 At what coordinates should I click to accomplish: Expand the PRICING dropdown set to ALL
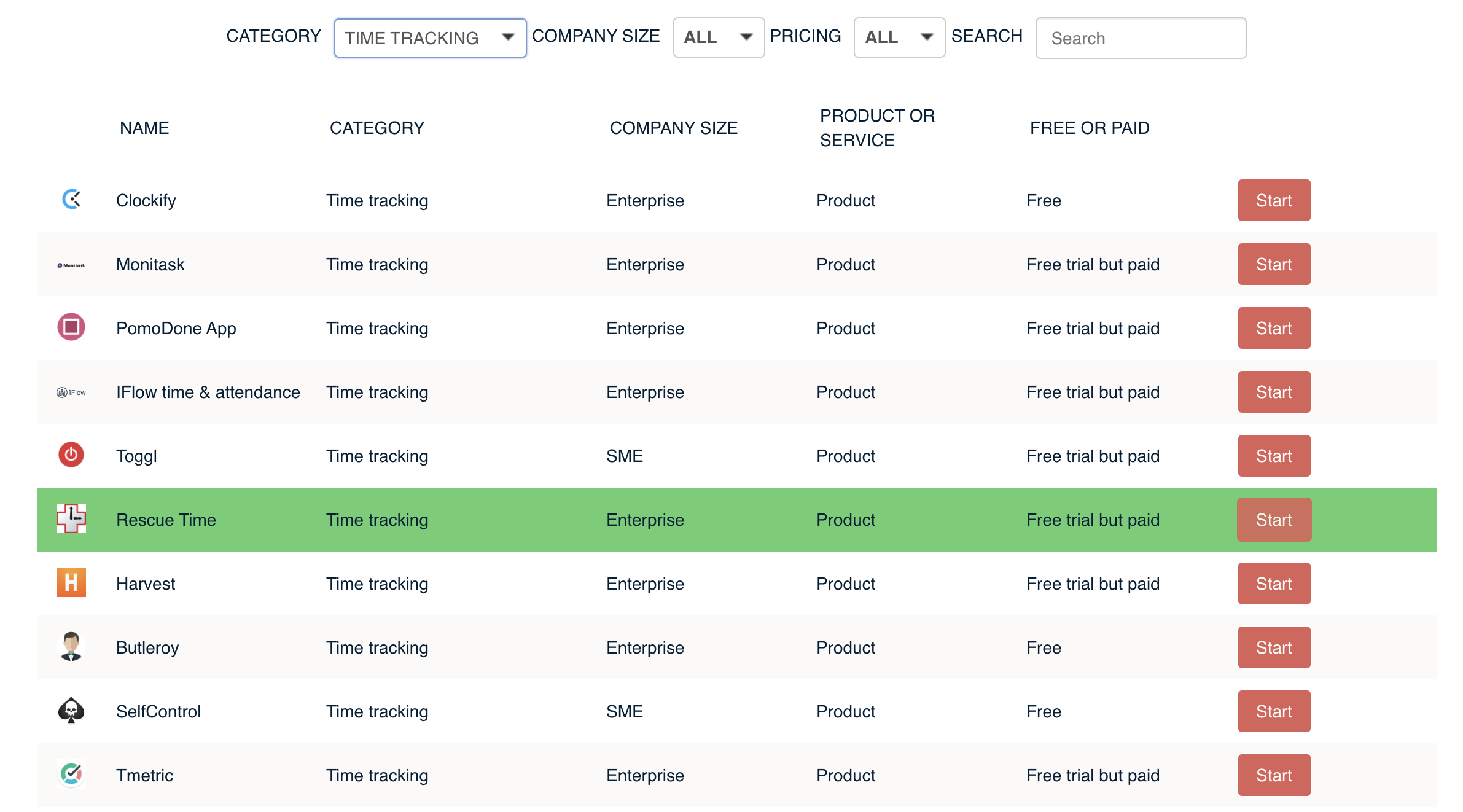click(x=899, y=37)
